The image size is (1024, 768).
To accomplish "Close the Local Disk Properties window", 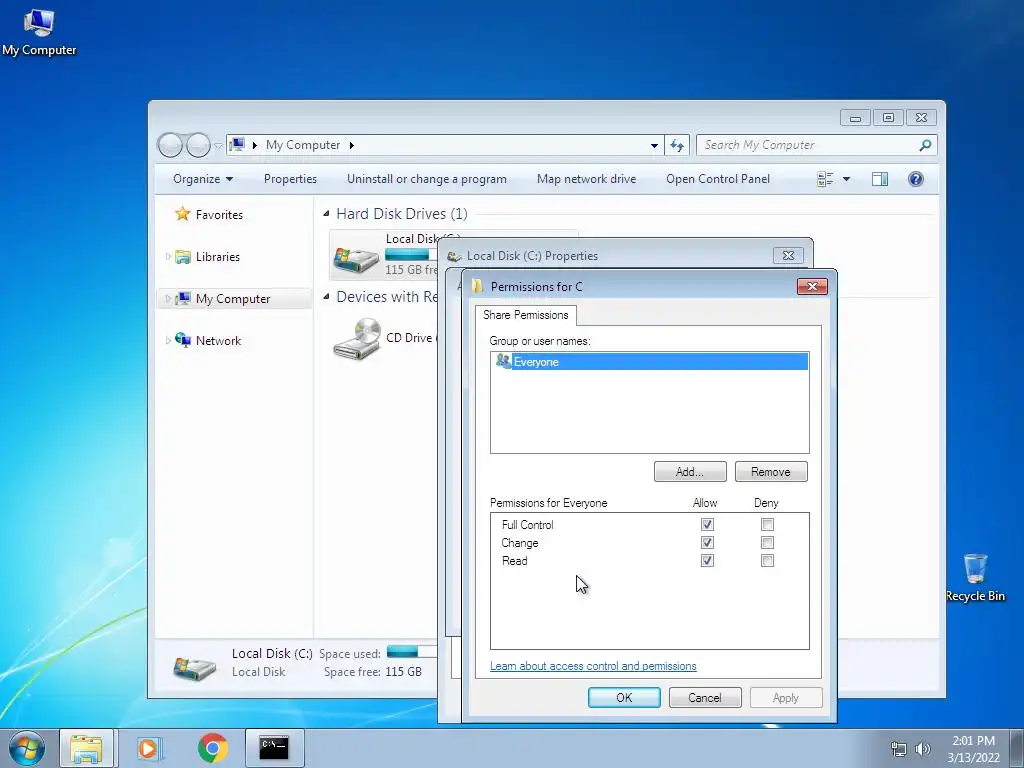I will (788, 255).
